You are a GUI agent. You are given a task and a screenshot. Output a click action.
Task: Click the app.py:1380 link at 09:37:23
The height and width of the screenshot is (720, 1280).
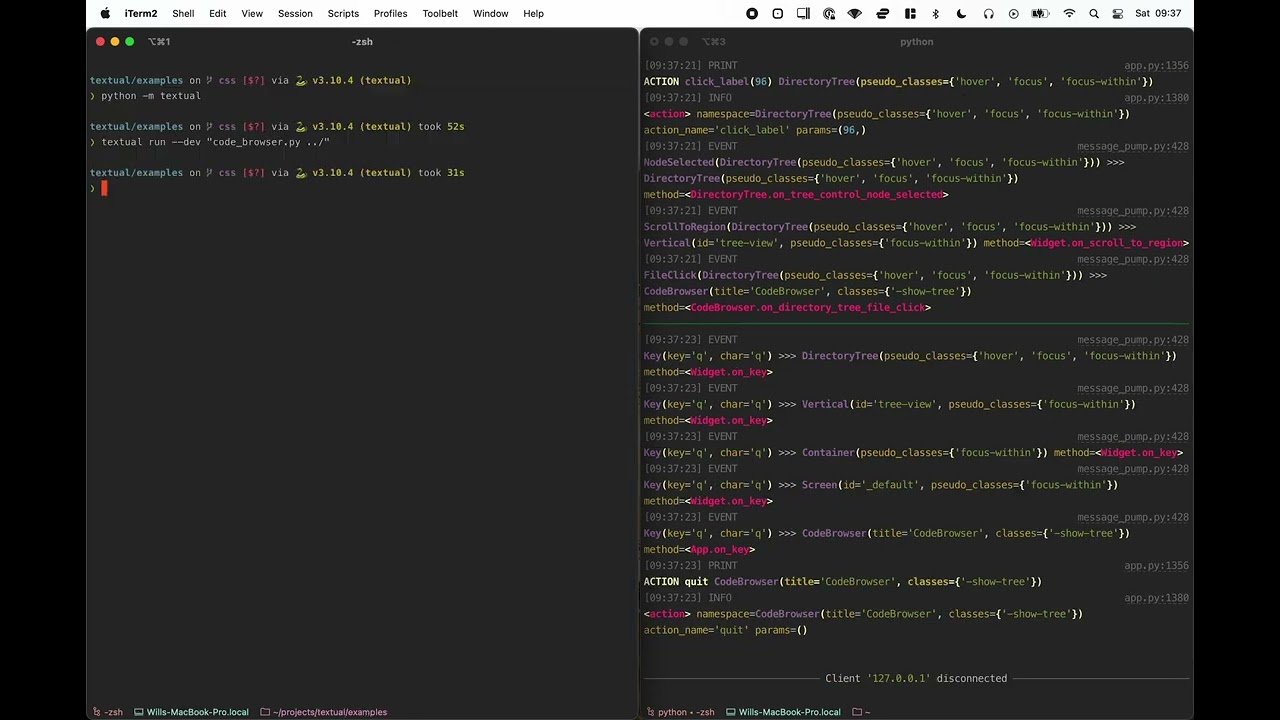1156,598
